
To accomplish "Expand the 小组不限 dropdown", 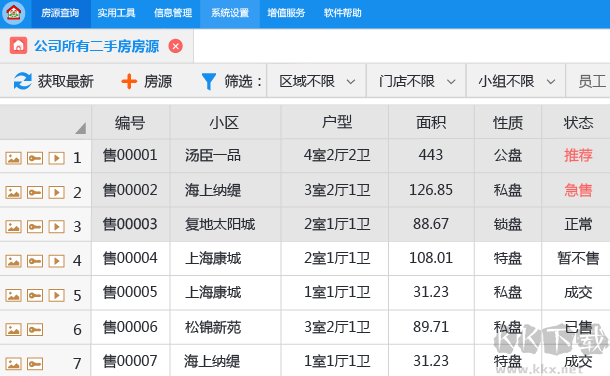I will (x=515, y=81).
